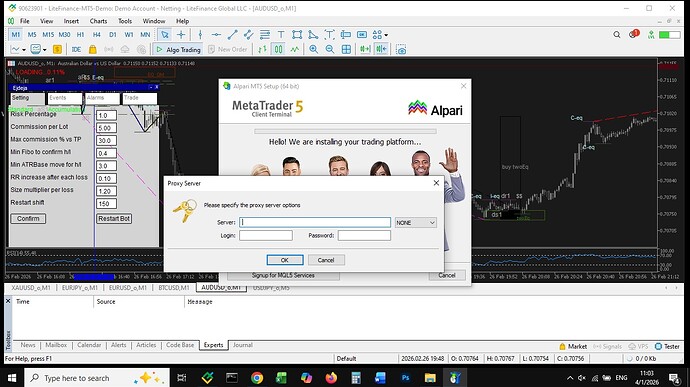Switch chart to line chart

coord(294,49)
